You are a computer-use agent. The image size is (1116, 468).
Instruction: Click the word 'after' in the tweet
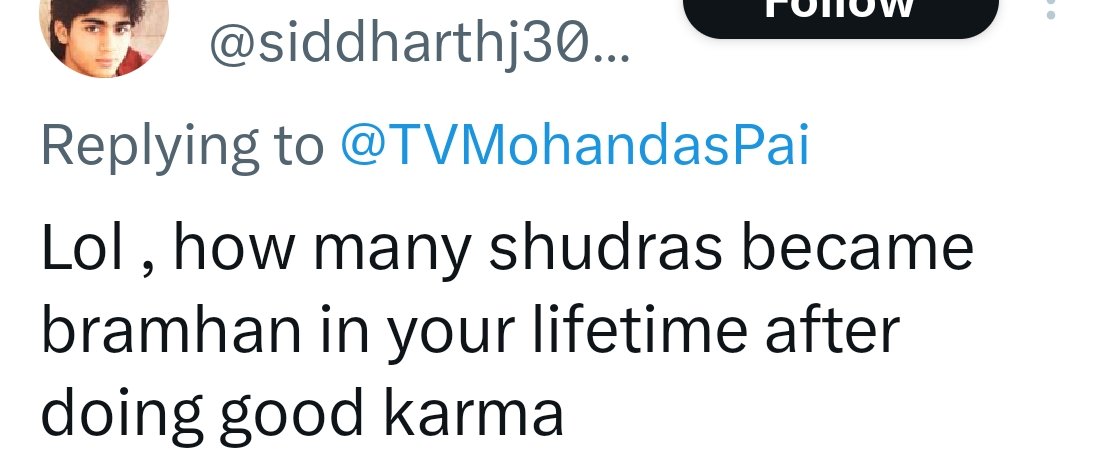pos(832,331)
